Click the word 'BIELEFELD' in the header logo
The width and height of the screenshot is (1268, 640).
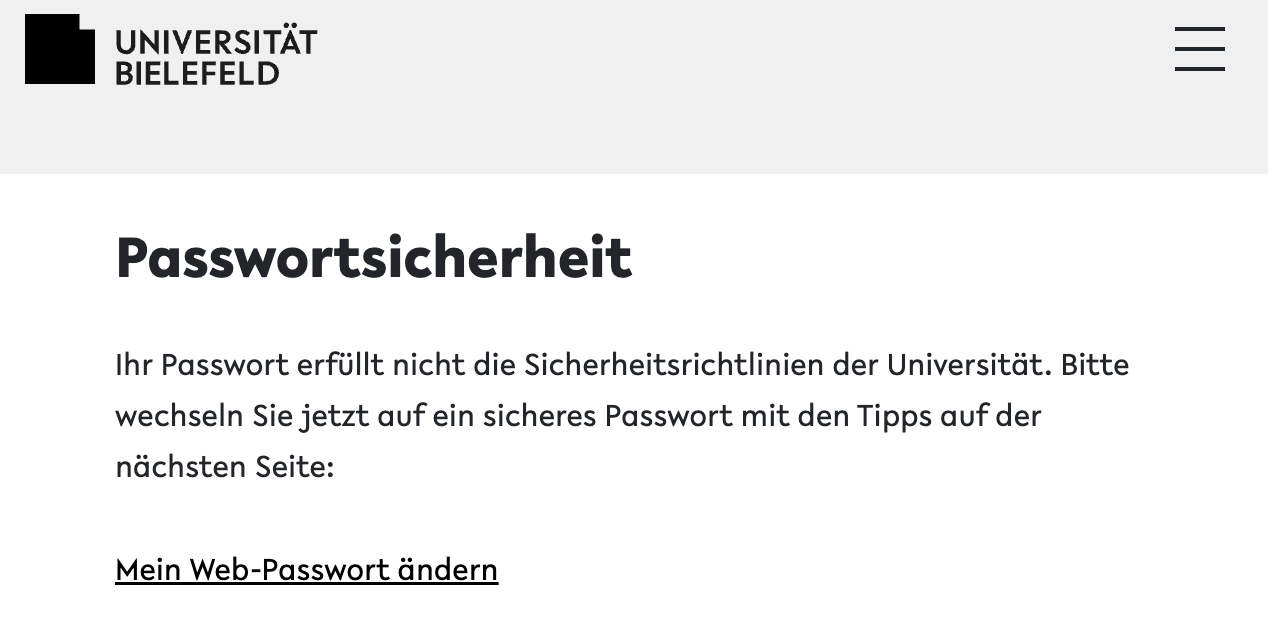pos(197,73)
